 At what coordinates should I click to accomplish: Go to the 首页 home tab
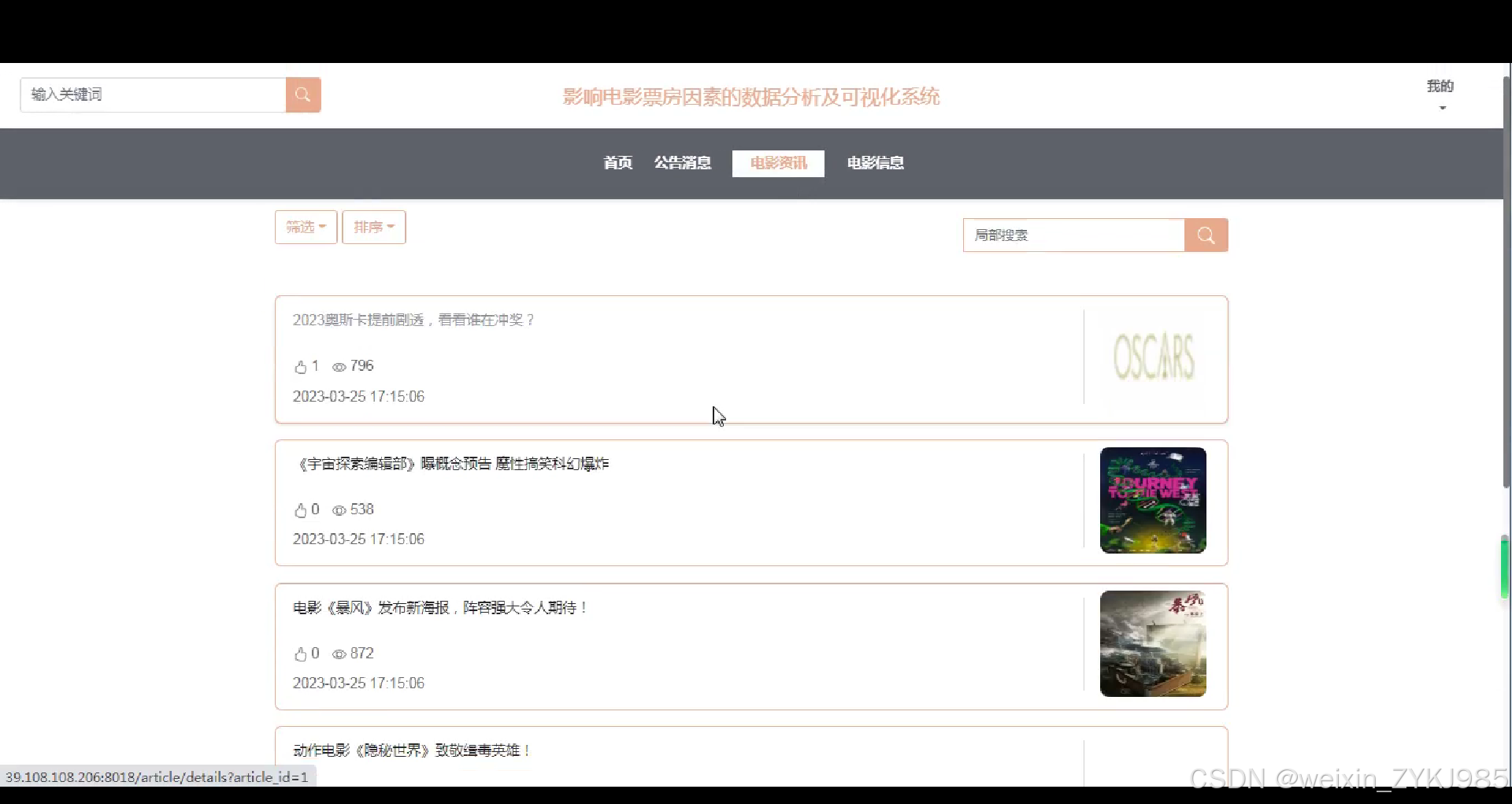click(x=618, y=163)
